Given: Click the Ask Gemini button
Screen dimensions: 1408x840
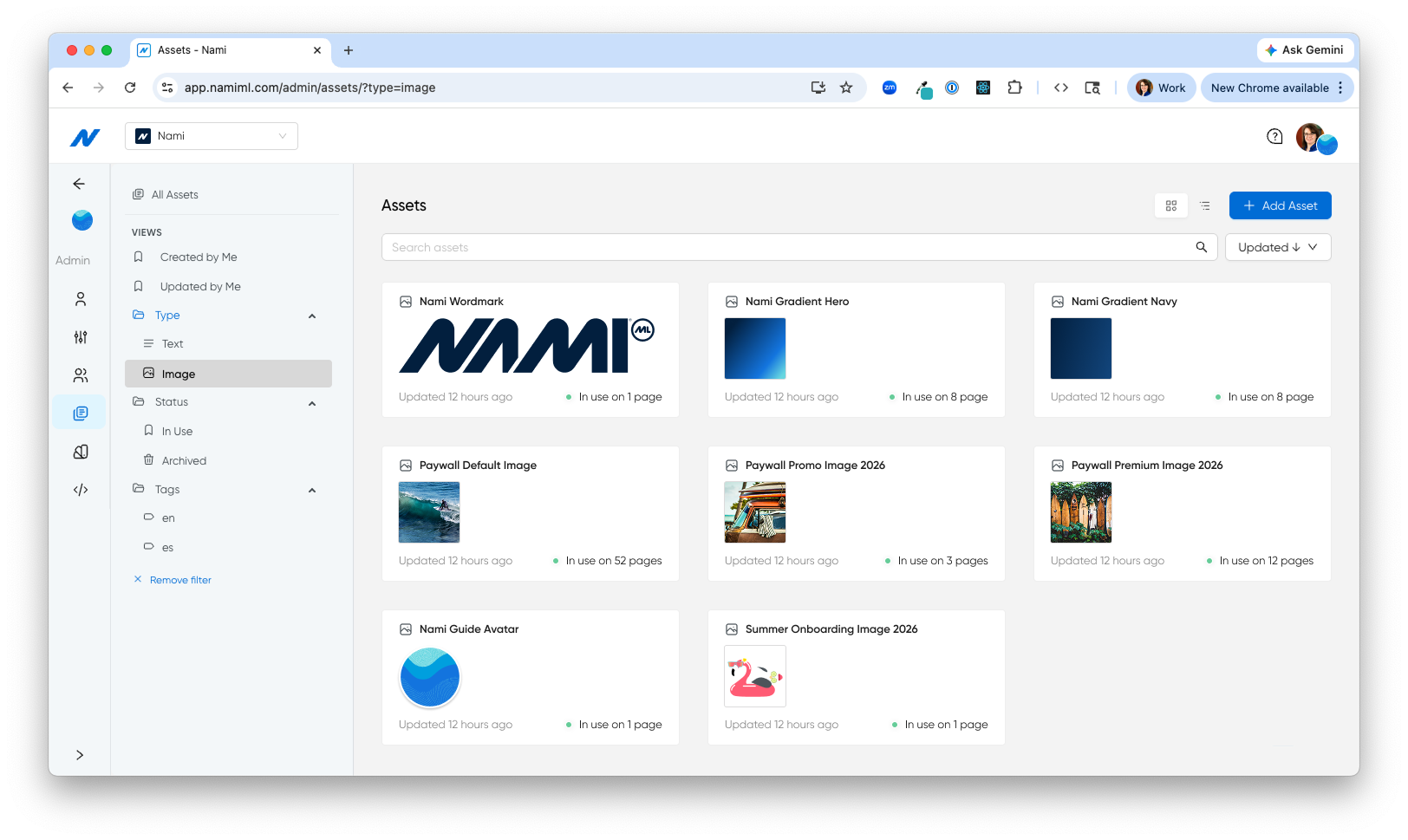Looking at the screenshot, I should coord(1304,50).
